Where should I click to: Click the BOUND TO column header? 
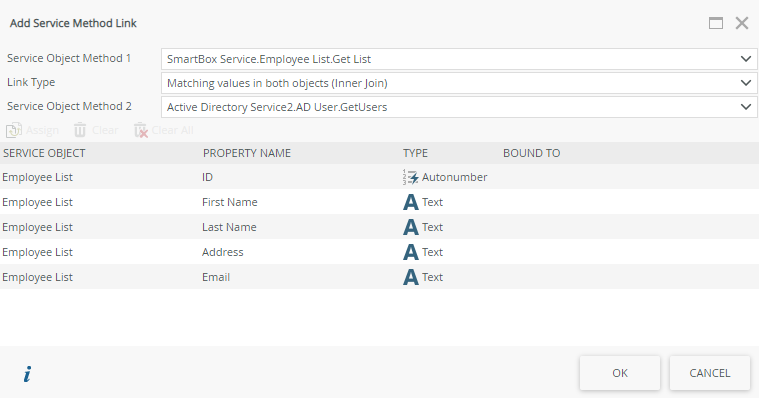click(531, 153)
